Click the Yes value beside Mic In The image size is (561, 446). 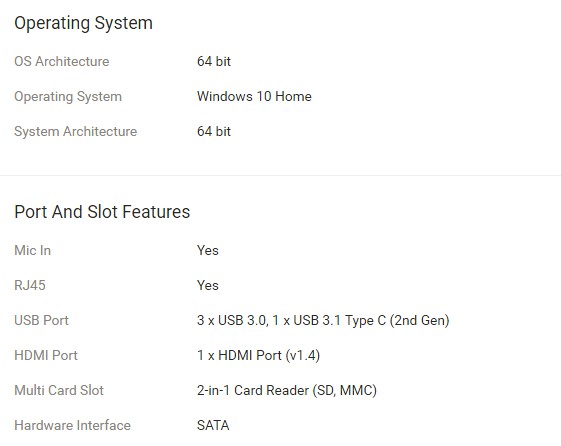[x=208, y=250]
